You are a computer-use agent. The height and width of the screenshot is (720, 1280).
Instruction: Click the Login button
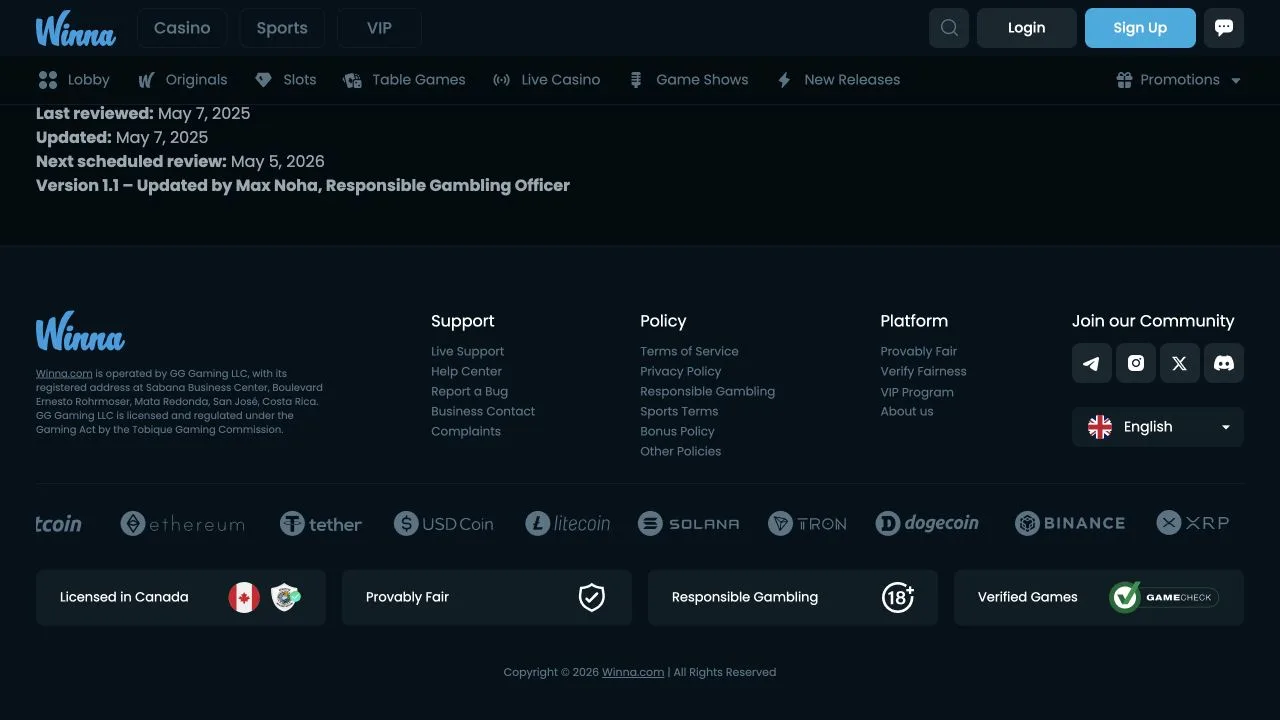click(x=1027, y=28)
